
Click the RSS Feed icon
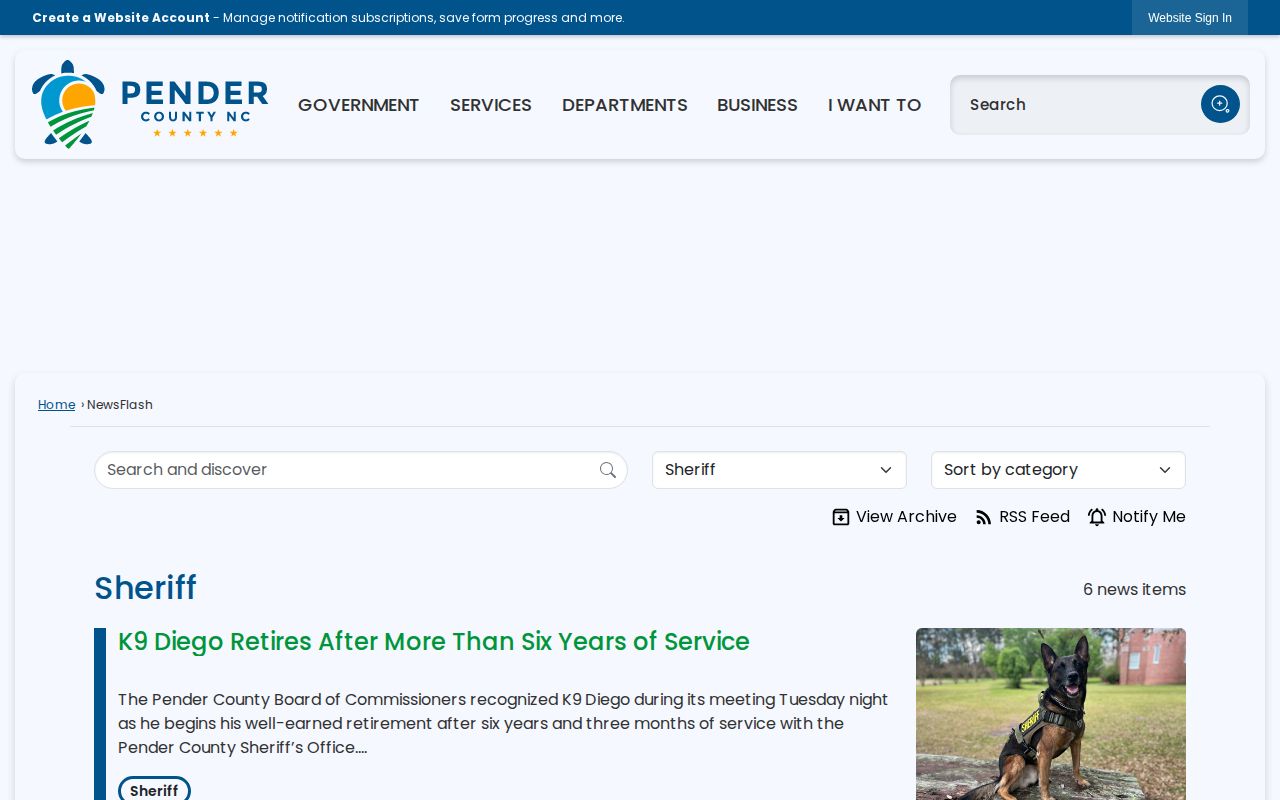pyautogui.click(x=984, y=517)
